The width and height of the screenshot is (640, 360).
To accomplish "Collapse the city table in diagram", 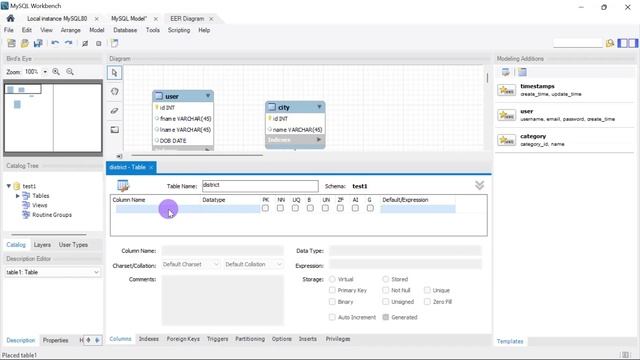I will (x=319, y=107).
